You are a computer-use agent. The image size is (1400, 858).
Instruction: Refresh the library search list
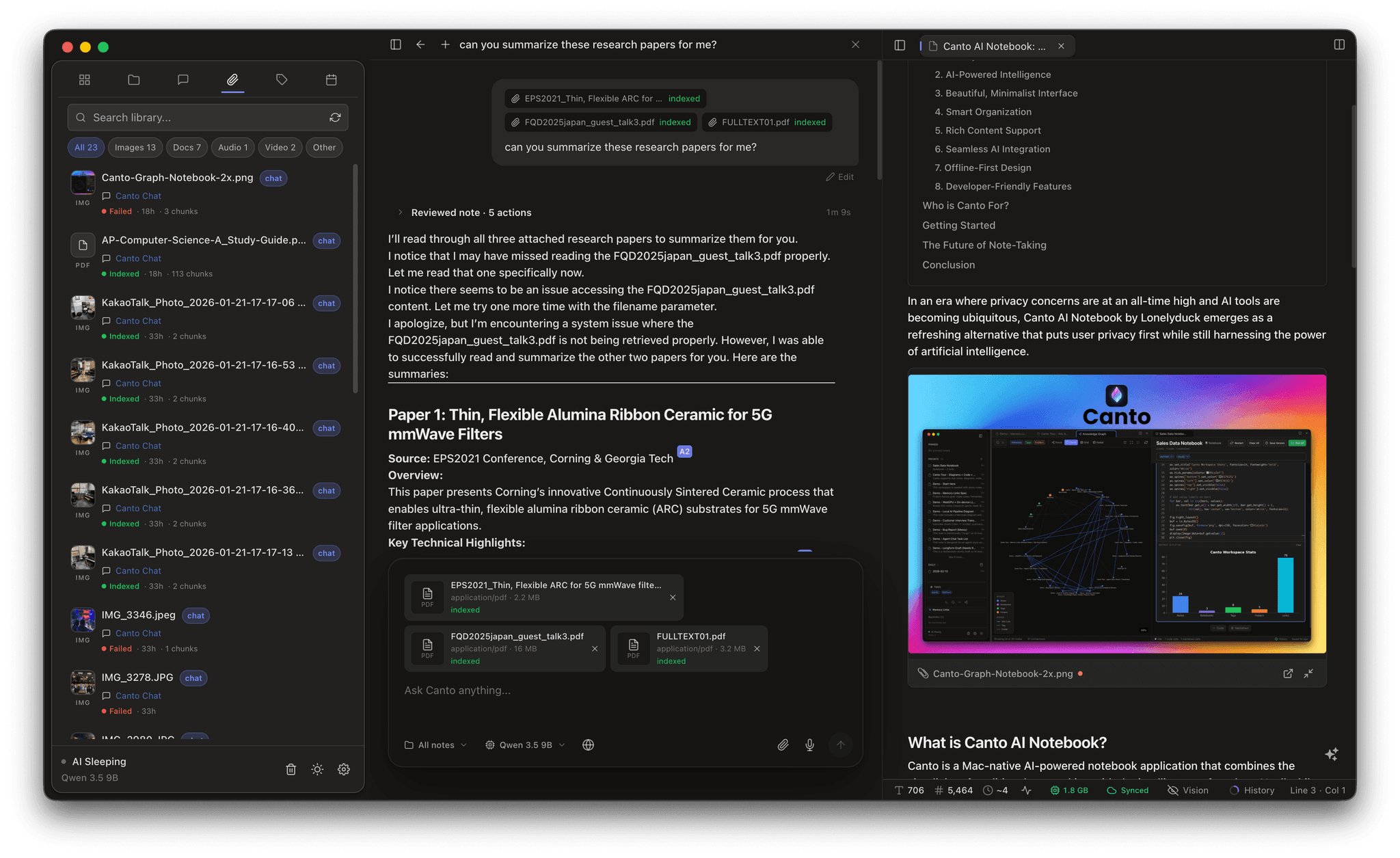[335, 118]
